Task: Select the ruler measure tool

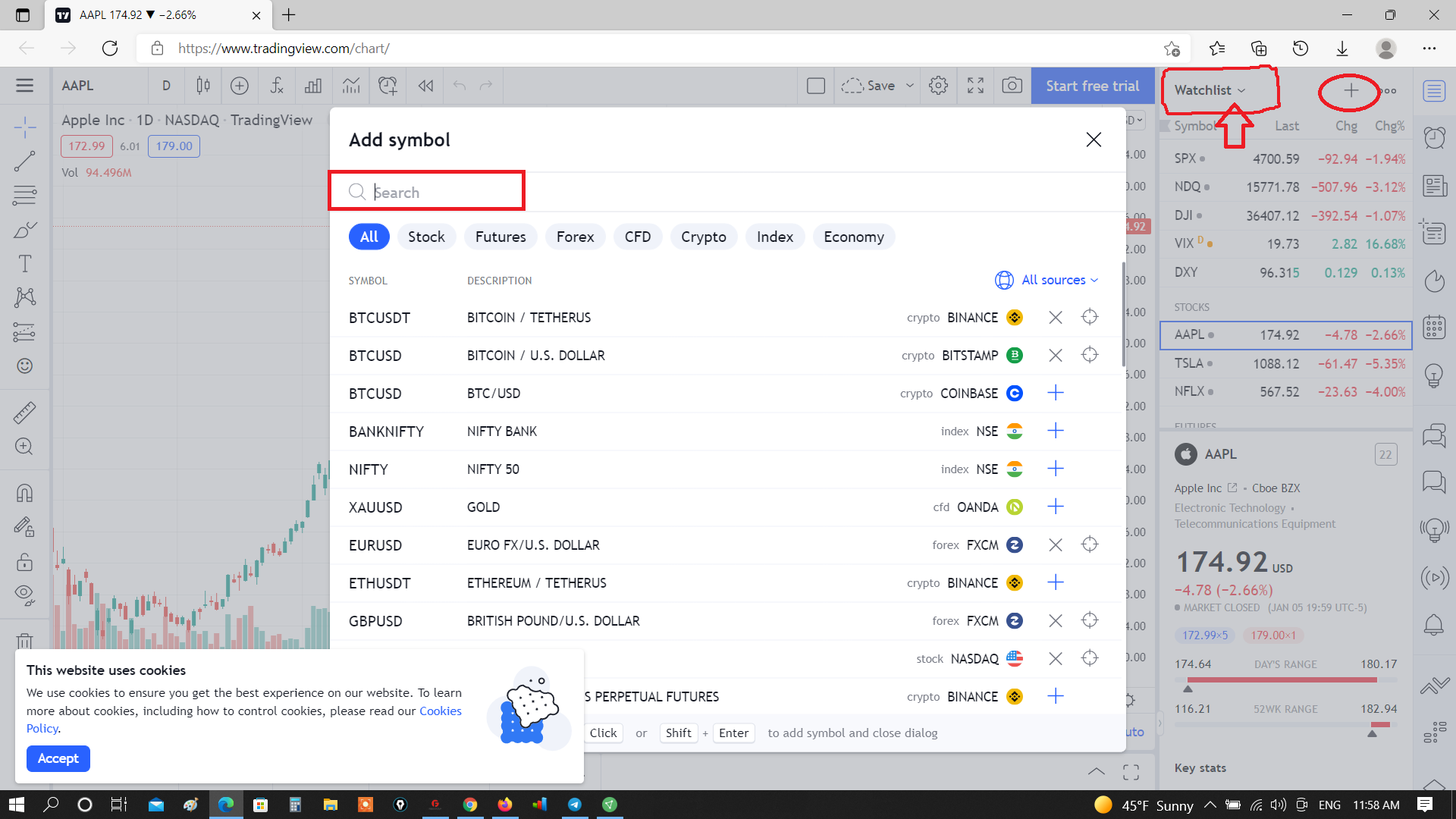Action: coord(24,413)
